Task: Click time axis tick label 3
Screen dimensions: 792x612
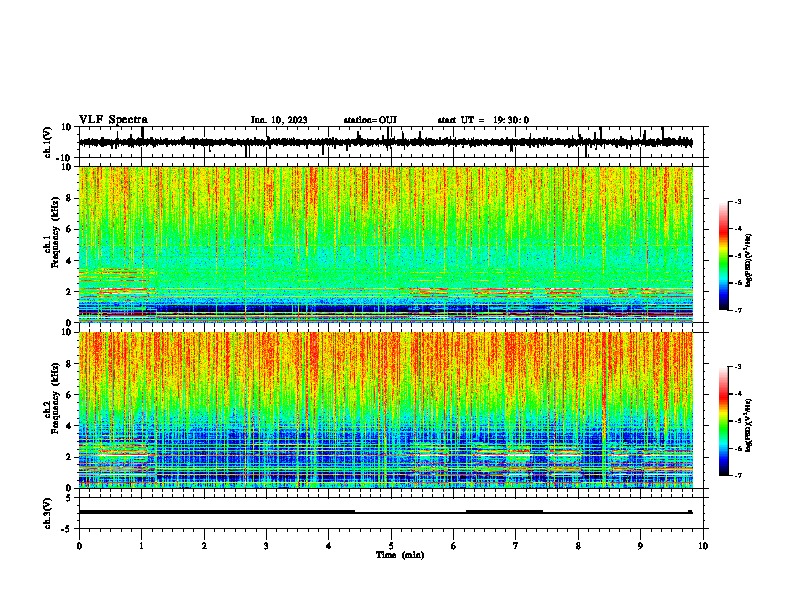Action: pos(266,546)
